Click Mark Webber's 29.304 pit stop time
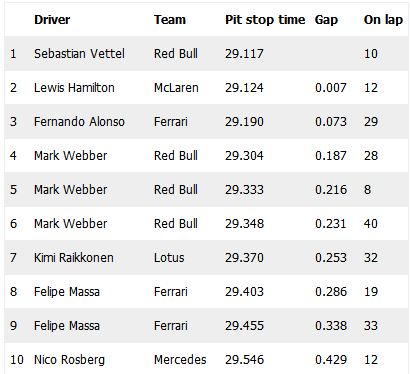410x374 pixels. 244,156
